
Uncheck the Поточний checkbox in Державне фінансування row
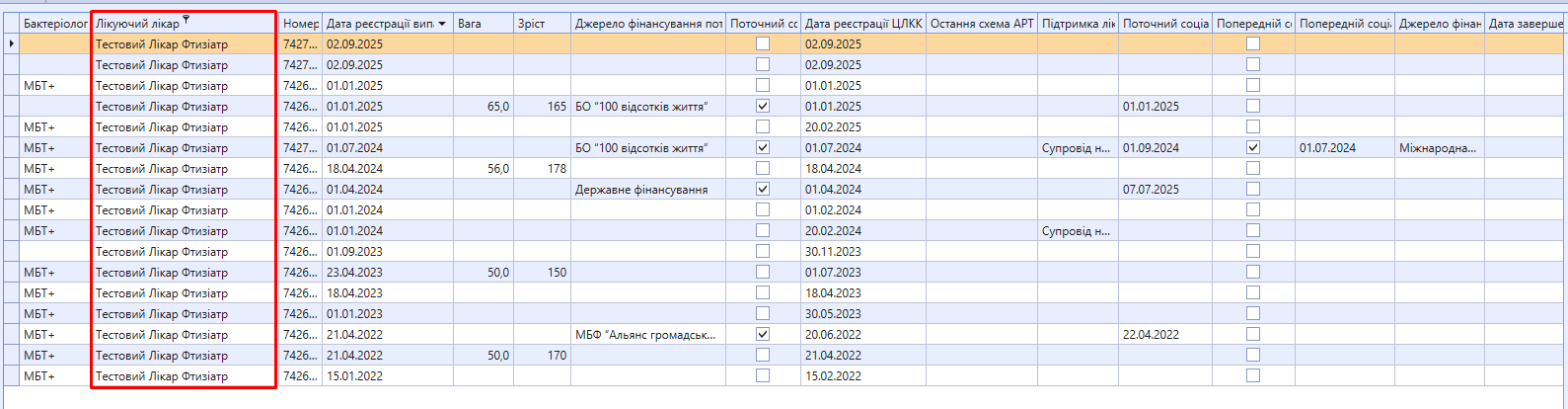[x=763, y=189]
